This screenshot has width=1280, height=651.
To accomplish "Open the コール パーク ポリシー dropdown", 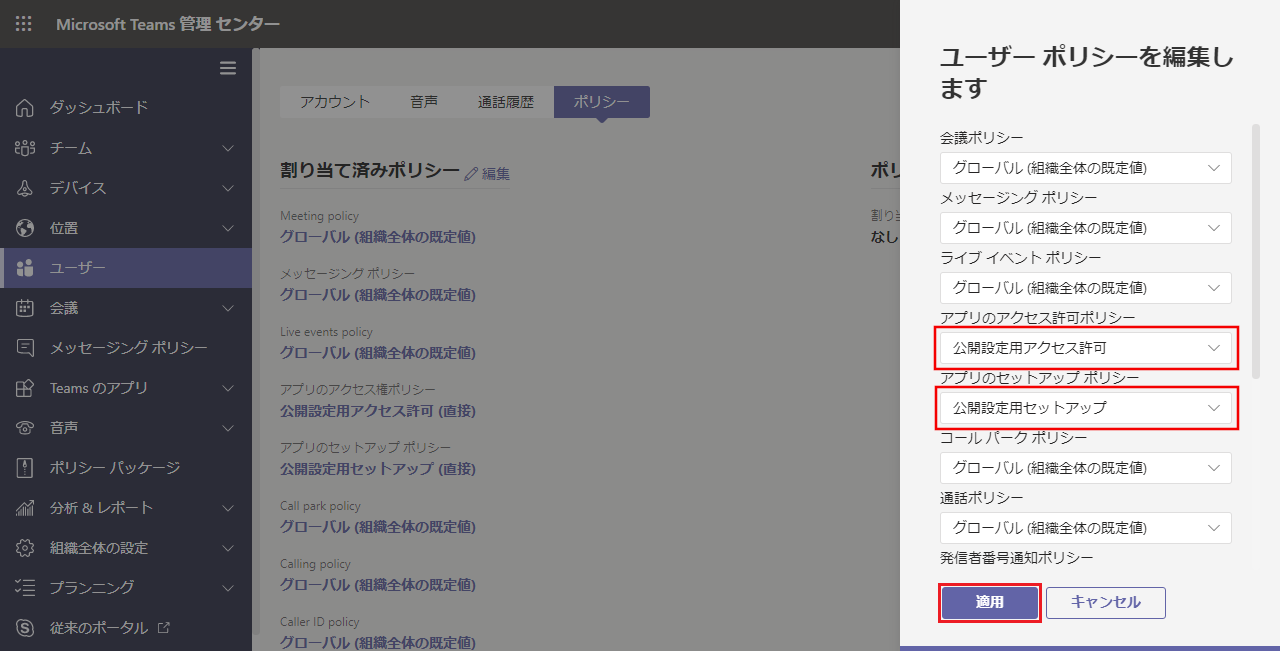I will click(x=1085, y=468).
